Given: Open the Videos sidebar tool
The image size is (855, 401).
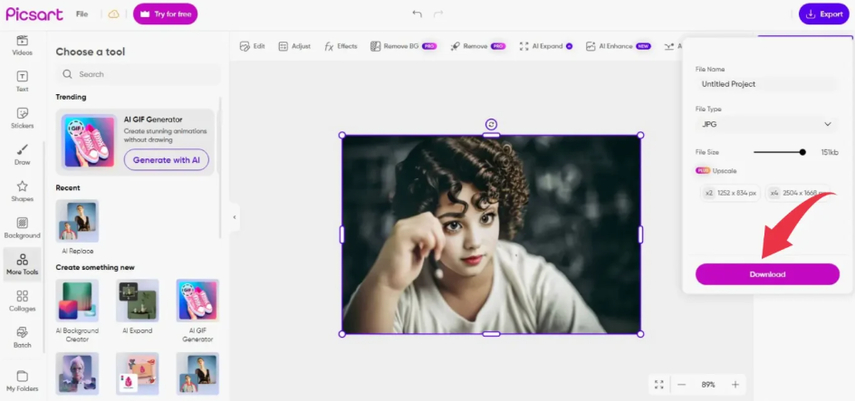Looking at the screenshot, I should [x=22, y=46].
